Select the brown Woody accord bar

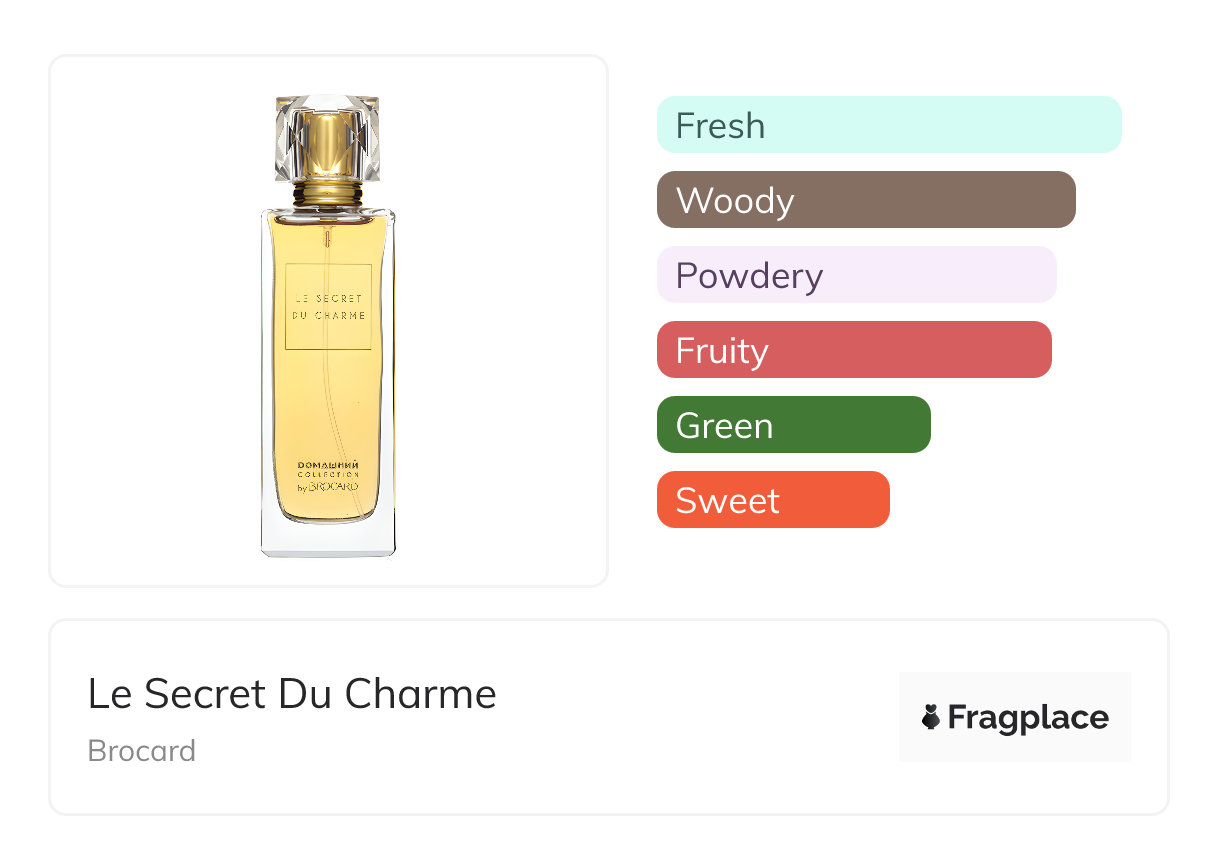866,200
